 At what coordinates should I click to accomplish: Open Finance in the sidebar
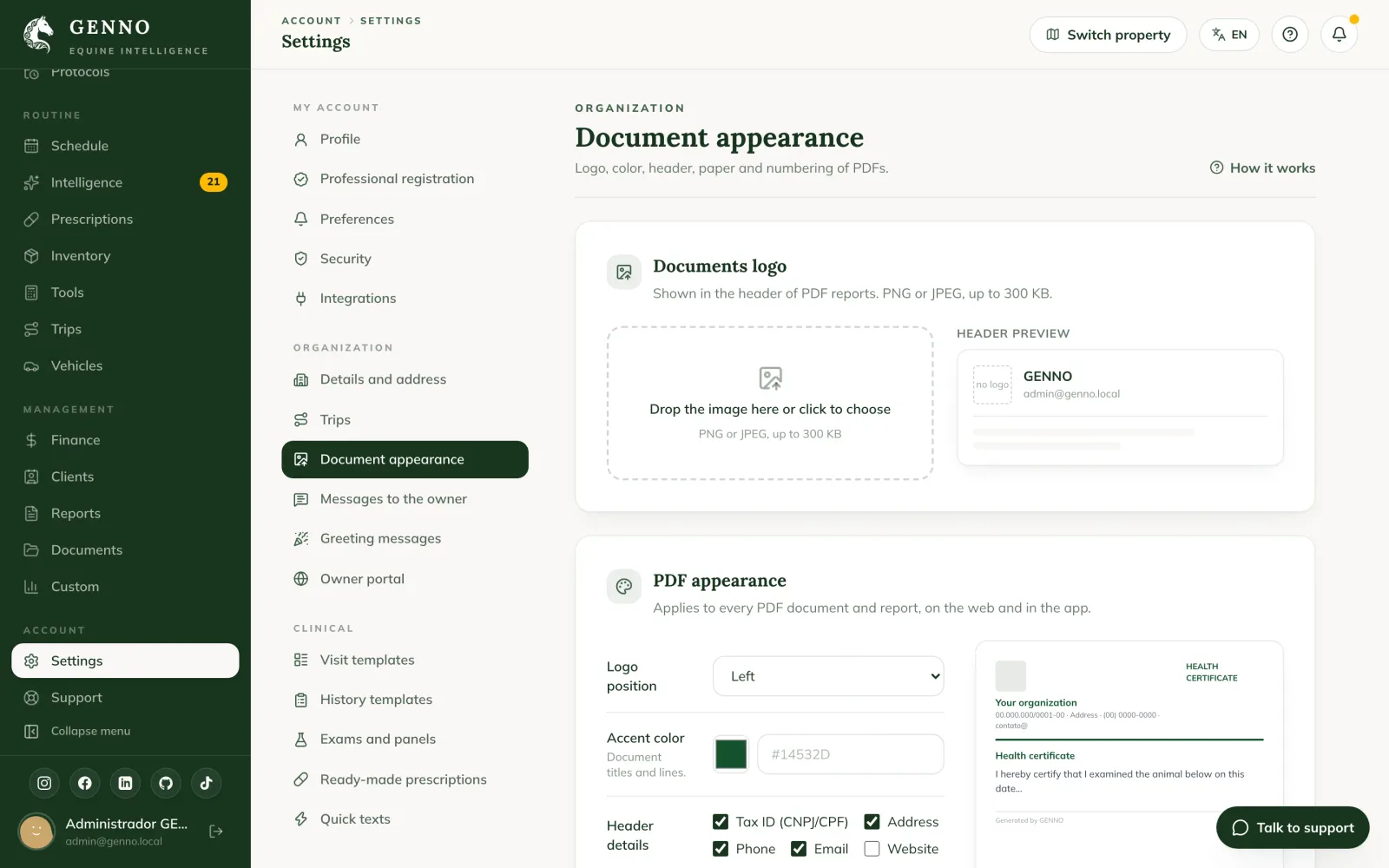tap(125, 440)
